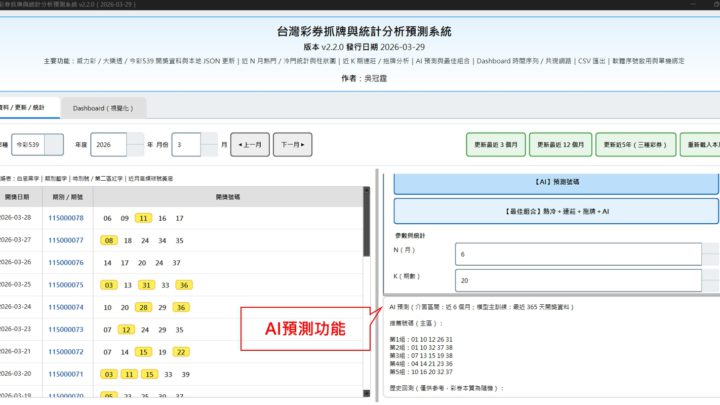Viewport: 720px width, 405px height.
Task: Click the next month arrow button
Action: 293,145
